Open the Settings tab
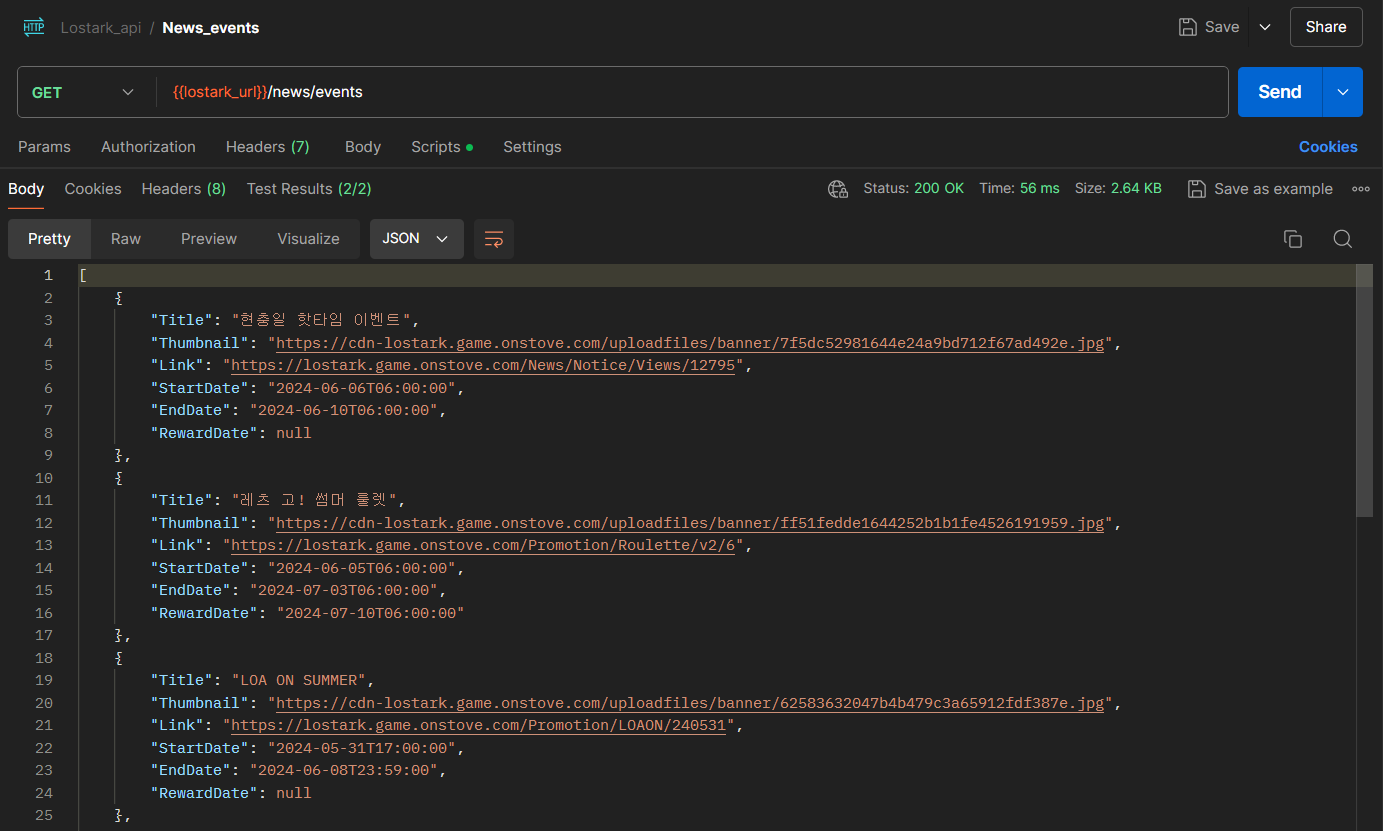The image size is (1383, 831). coord(532,147)
